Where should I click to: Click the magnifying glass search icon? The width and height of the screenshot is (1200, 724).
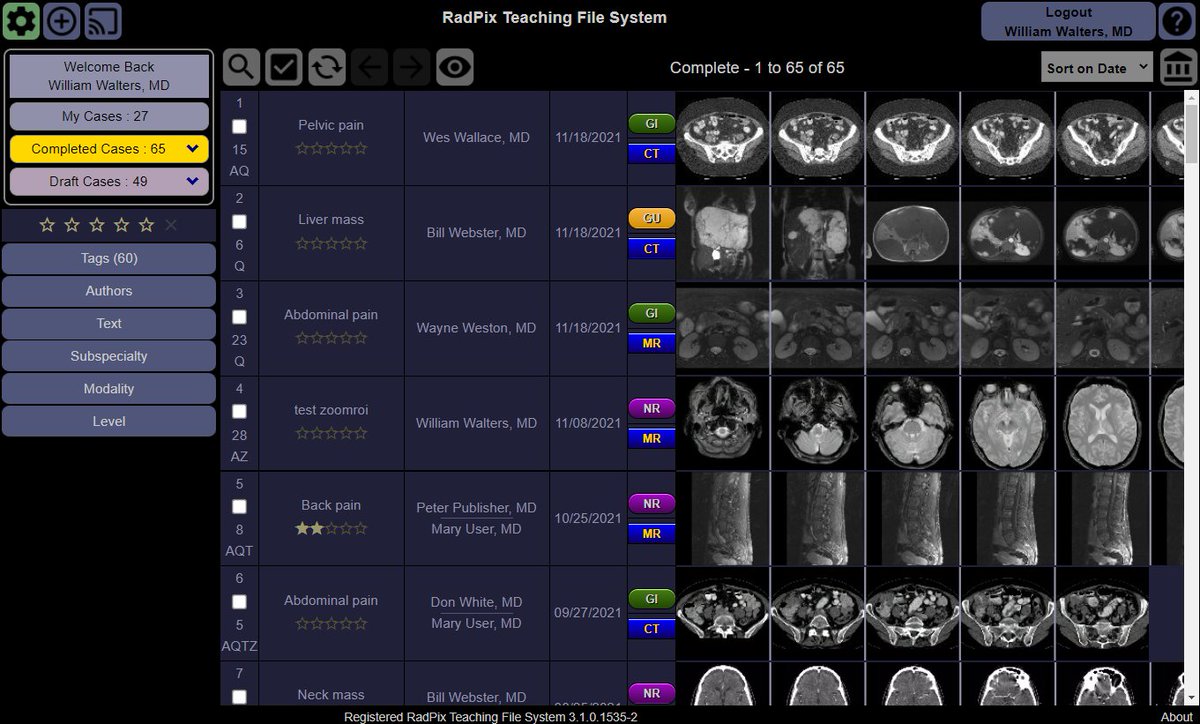pos(241,67)
